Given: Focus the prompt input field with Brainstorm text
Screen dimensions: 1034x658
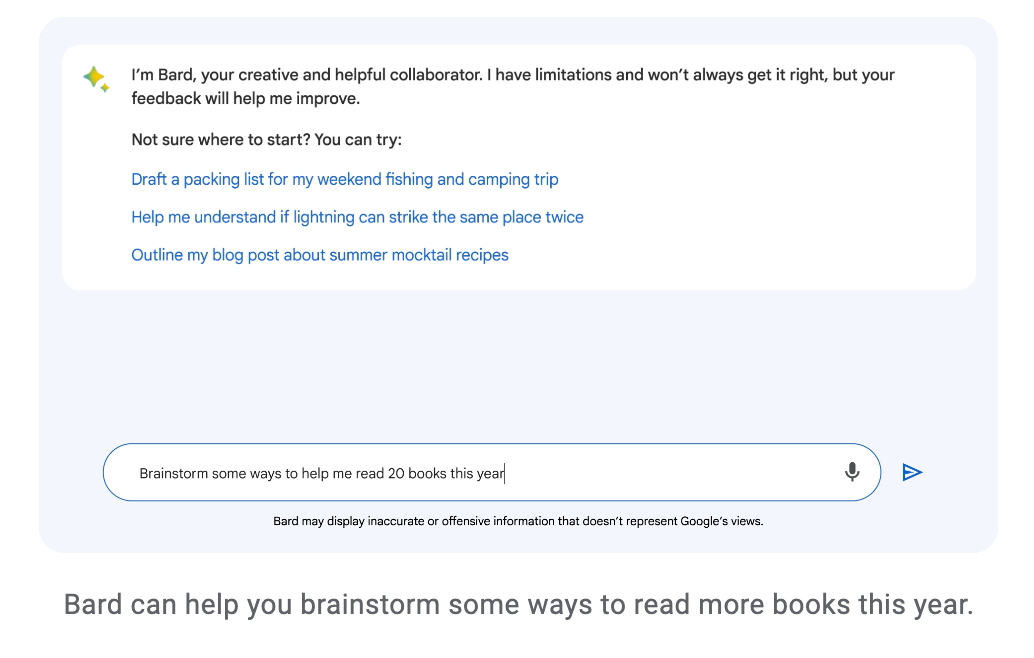Looking at the screenshot, I should pos(491,472).
